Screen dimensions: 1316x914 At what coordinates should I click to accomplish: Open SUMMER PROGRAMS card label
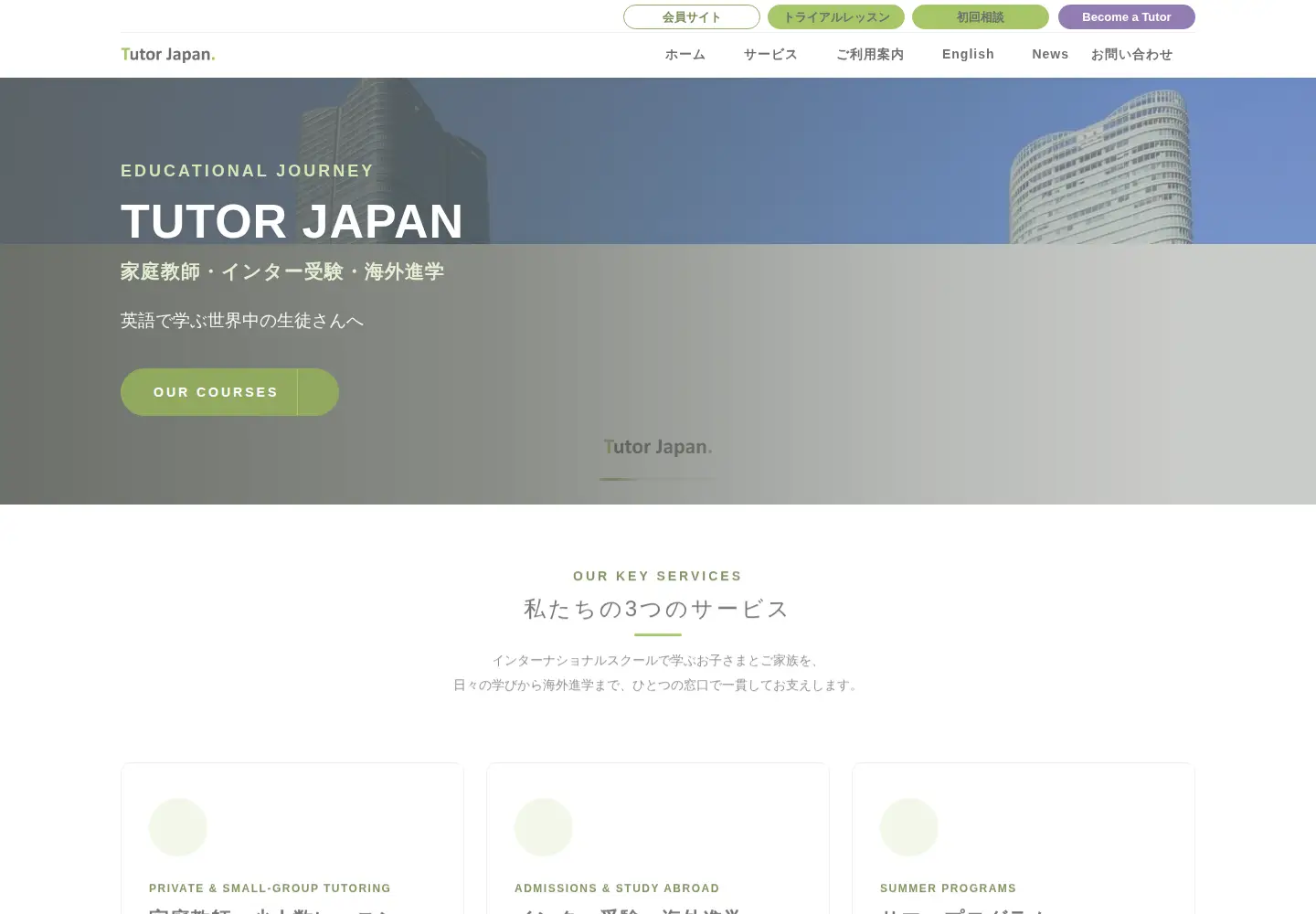pos(948,888)
